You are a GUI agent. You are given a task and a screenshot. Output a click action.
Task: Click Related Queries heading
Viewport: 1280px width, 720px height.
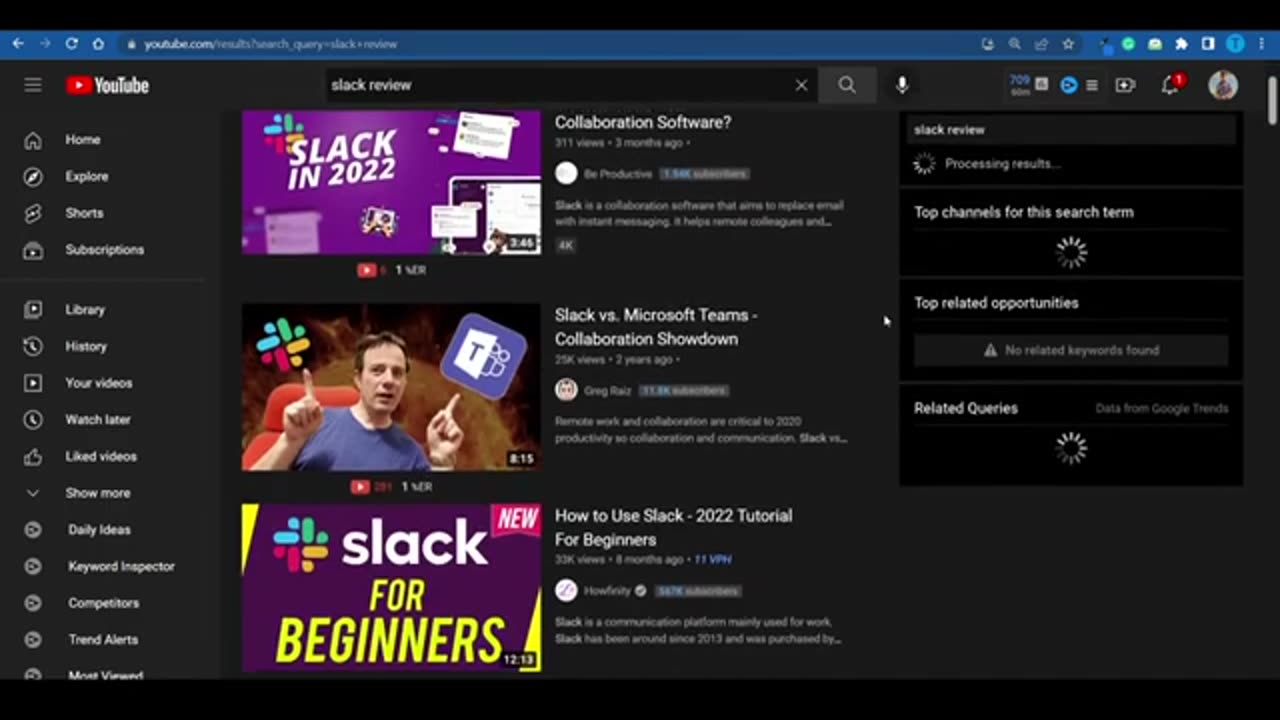966,408
